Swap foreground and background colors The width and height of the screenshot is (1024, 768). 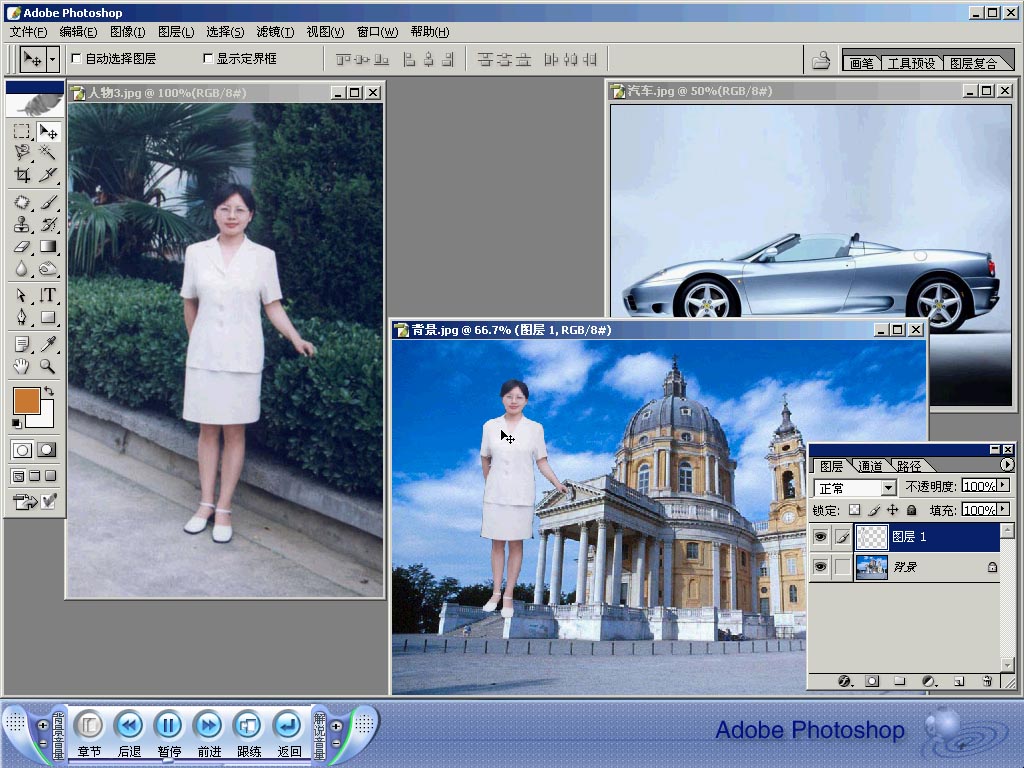[49, 391]
